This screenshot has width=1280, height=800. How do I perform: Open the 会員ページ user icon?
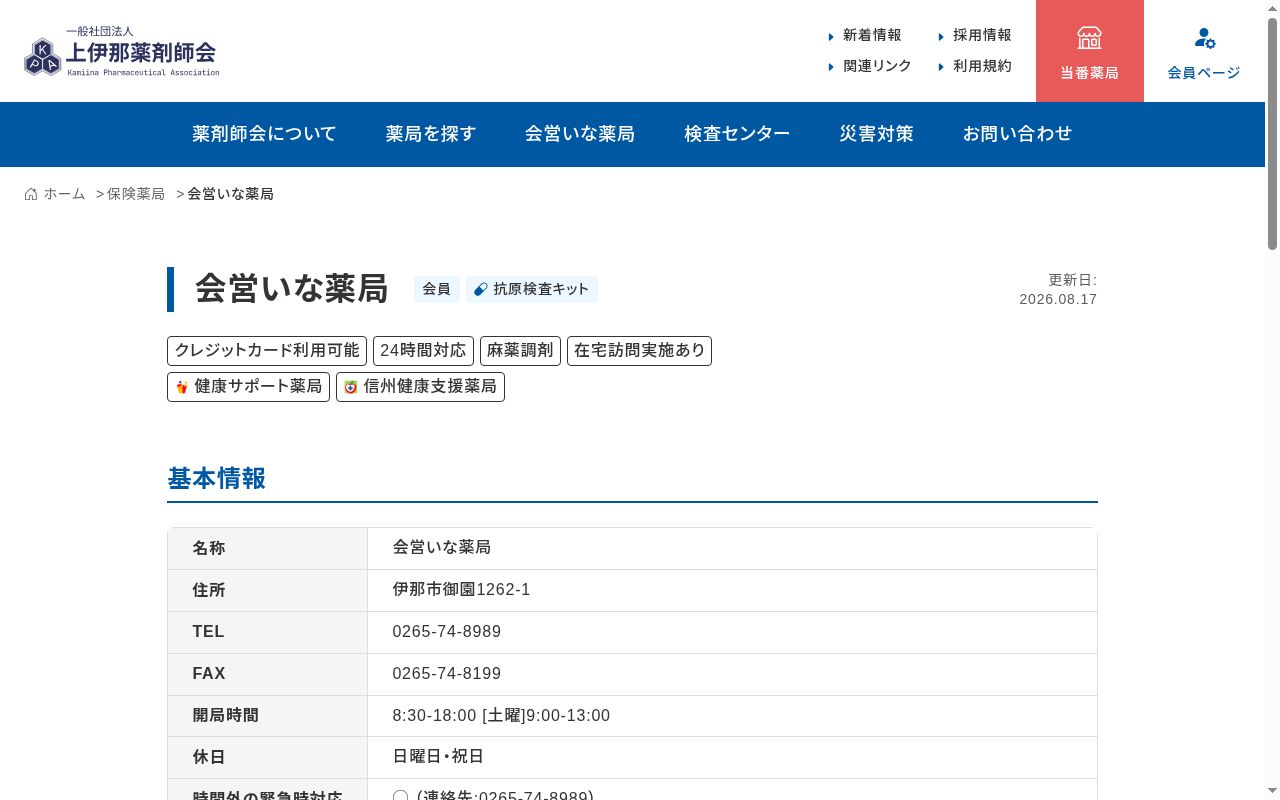point(1204,38)
